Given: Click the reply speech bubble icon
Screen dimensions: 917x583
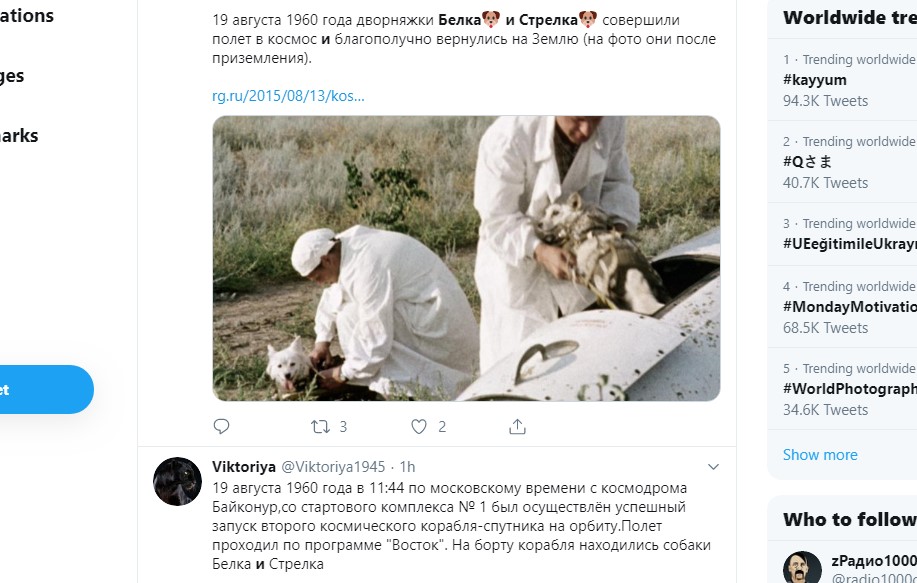Looking at the screenshot, I should pos(221,426).
